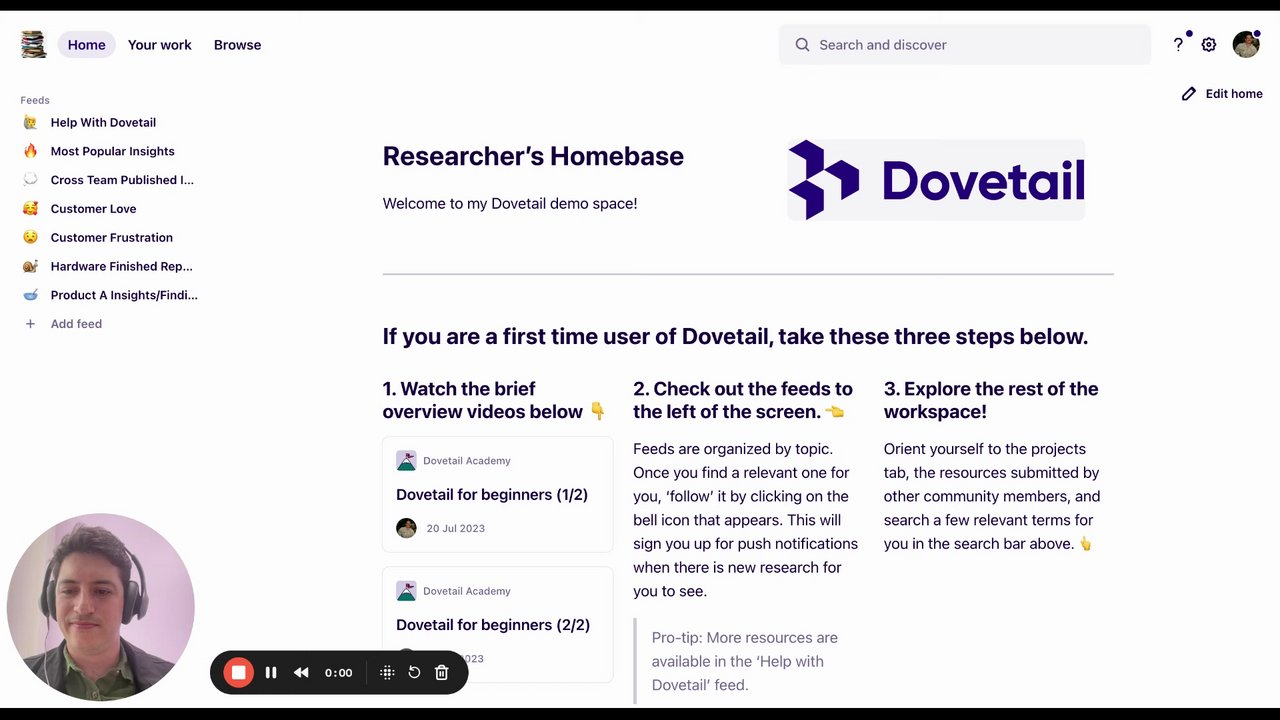Click the pencil icon beside Edit home
The height and width of the screenshot is (720, 1280).
[x=1189, y=94]
